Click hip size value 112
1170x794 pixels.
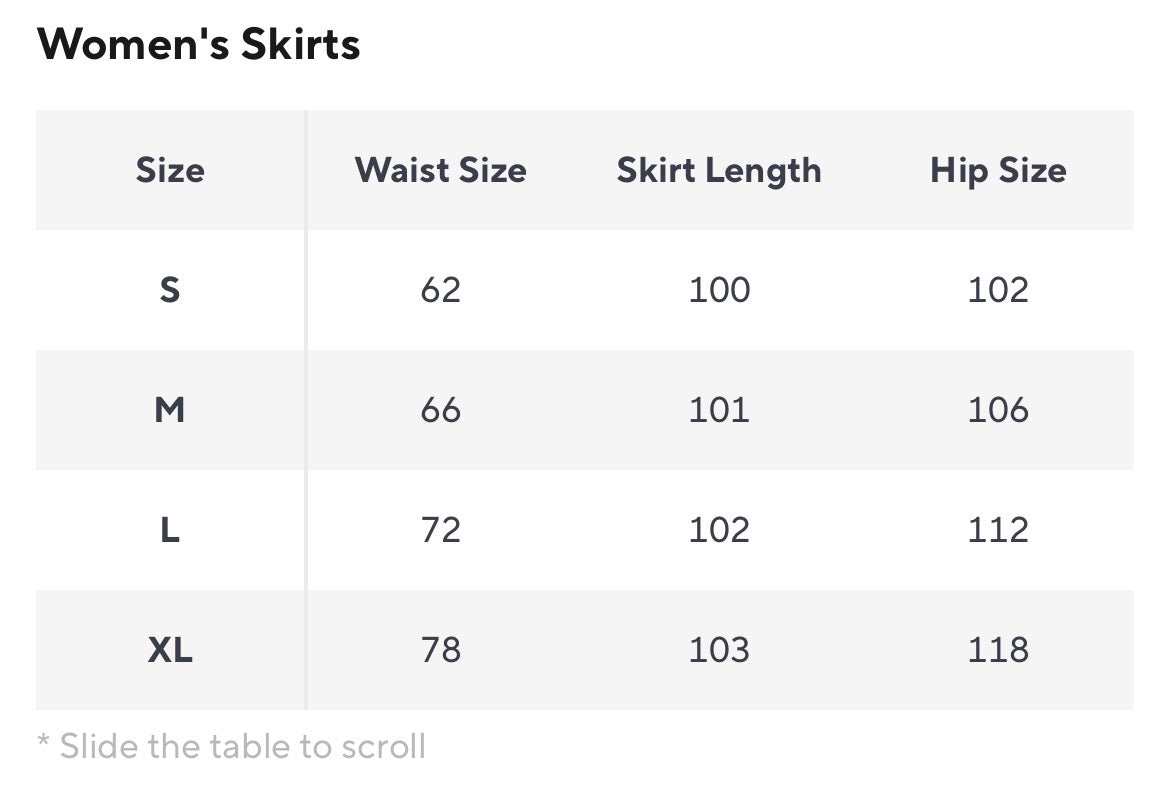[998, 530]
